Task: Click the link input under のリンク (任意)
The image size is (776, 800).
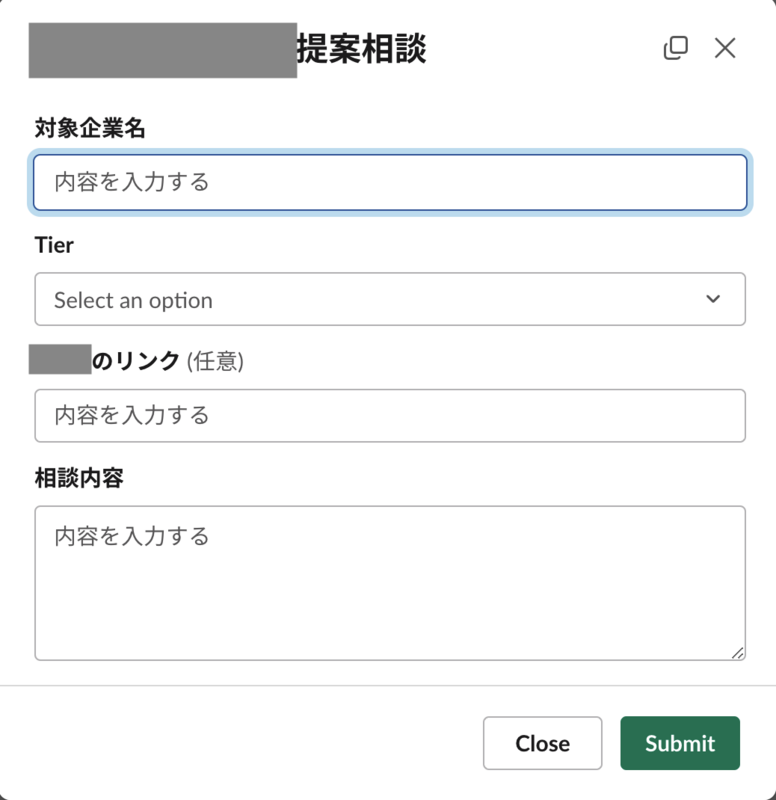Action: point(390,415)
